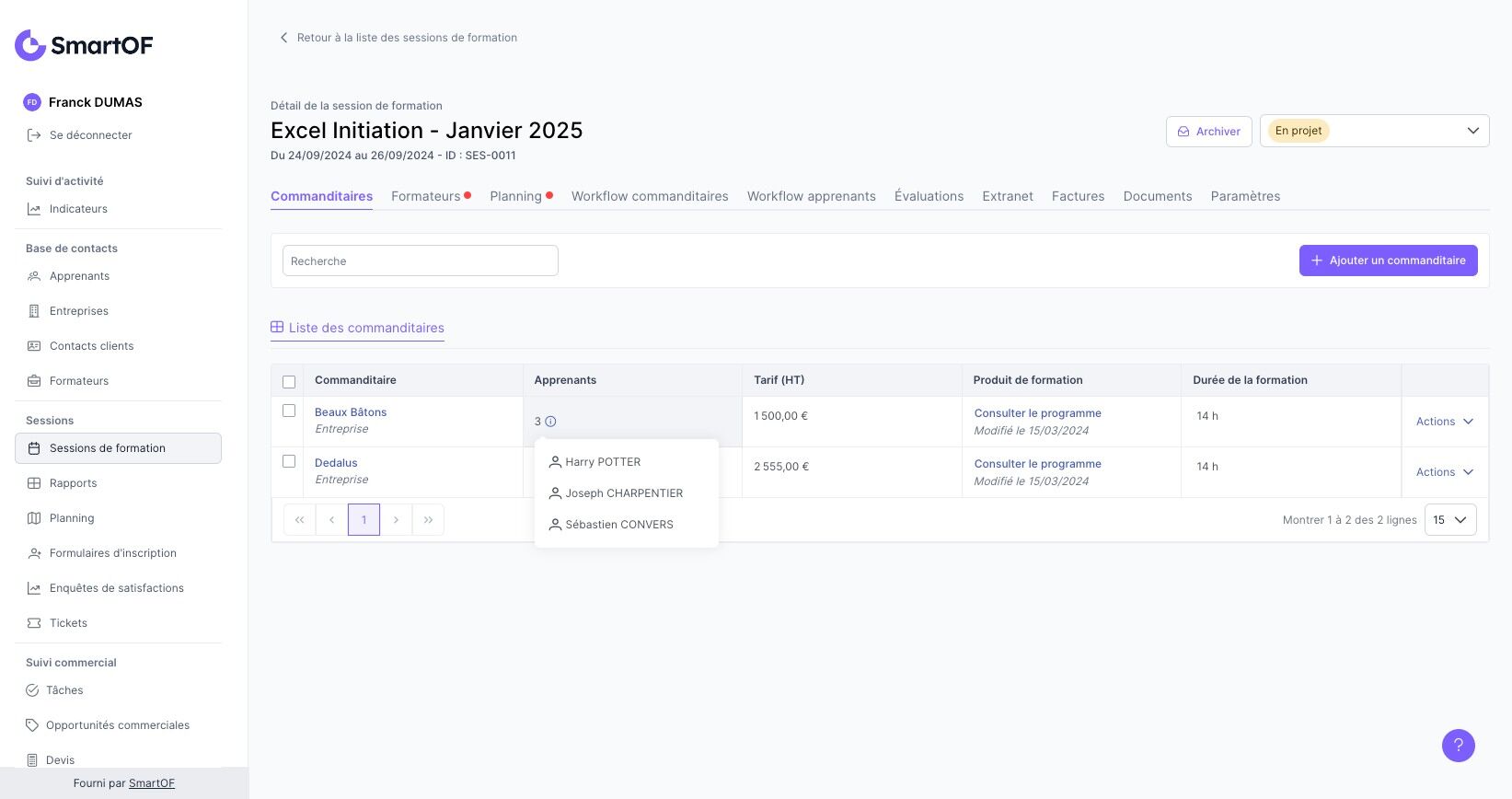This screenshot has width=1512, height=799.
Task: Toggle the select-all header checkbox
Action: (x=289, y=381)
